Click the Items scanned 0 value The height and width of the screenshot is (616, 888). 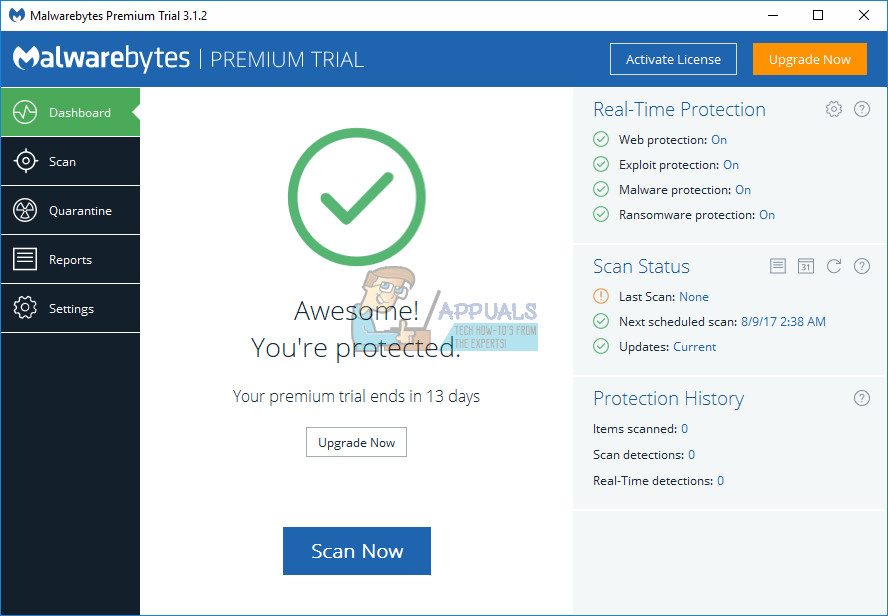pos(684,429)
